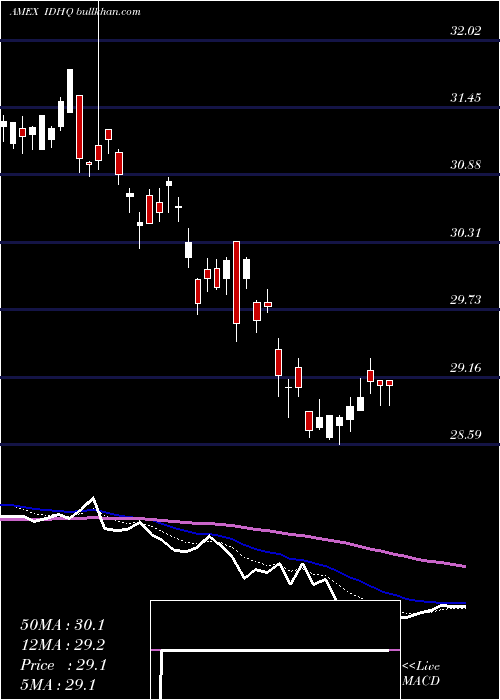Click the 30.88 price level label
This screenshot has height=700, width=500.
(466, 165)
